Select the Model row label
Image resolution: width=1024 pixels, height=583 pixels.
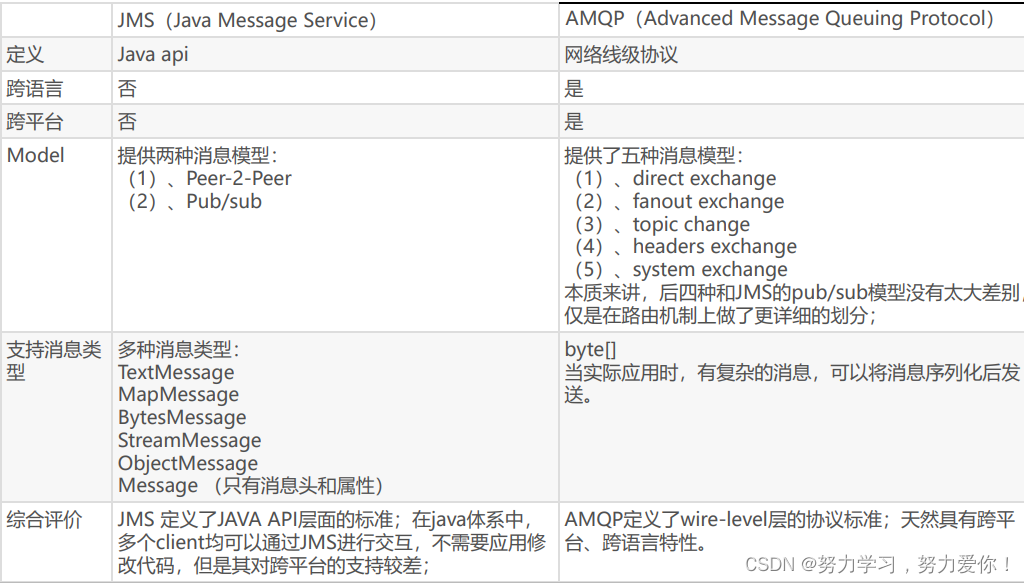click(36, 155)
